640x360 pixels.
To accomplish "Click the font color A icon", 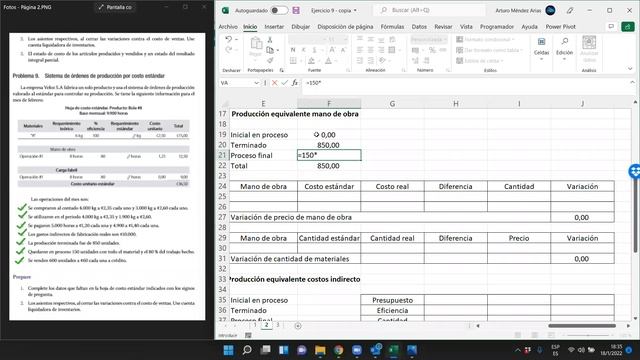I will tap(328, 60).
